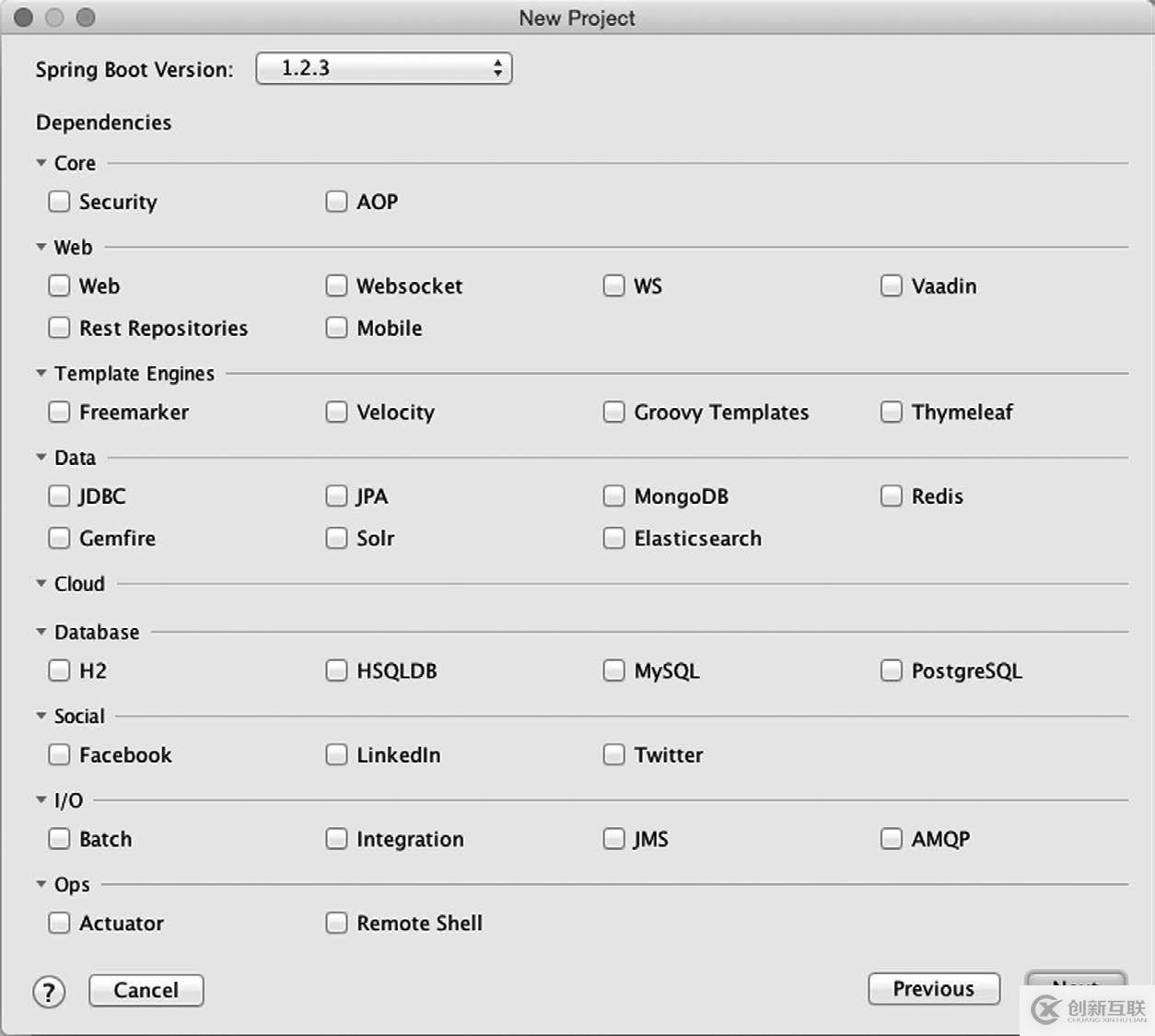The image size is (1155, 1036).
Task: Select the Freemarker template engine checkbox
Action: point(59,413)
